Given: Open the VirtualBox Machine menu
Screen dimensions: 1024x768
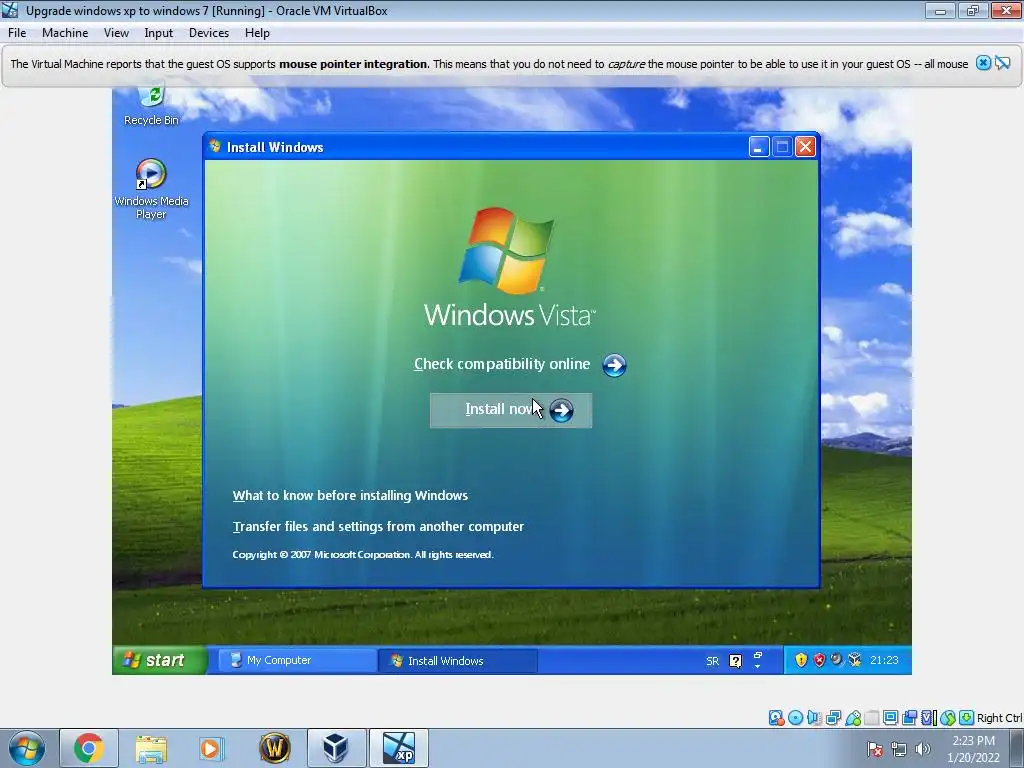Looking at the screenshot, I should pos(65,33).
